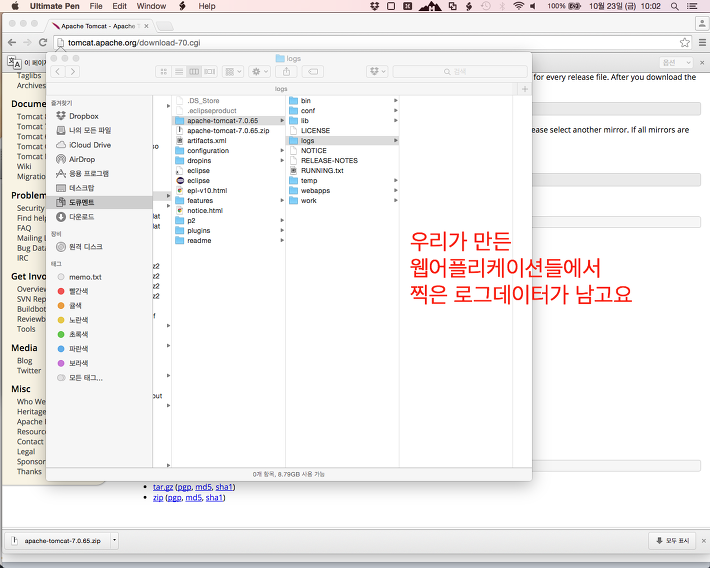Click browser reload button

(x=43, y=43)
